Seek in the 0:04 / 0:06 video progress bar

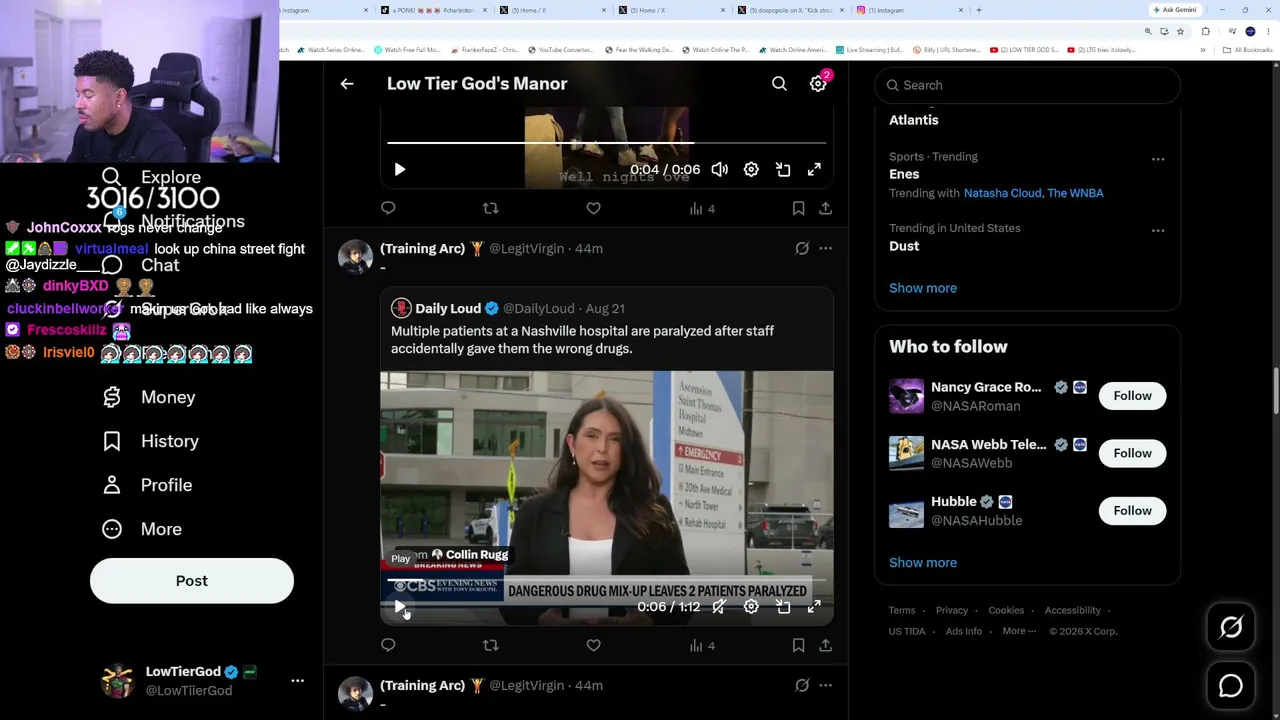[x=607, y=143]
